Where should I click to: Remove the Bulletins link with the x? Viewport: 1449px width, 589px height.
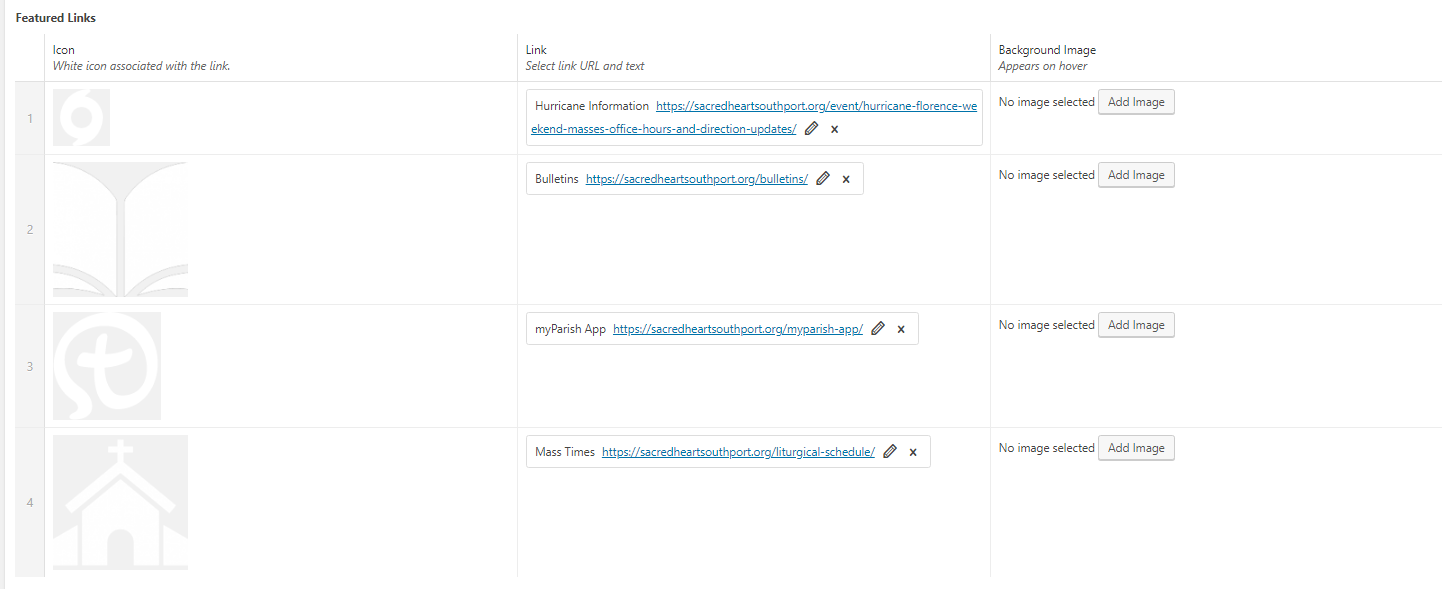(846, 179)
